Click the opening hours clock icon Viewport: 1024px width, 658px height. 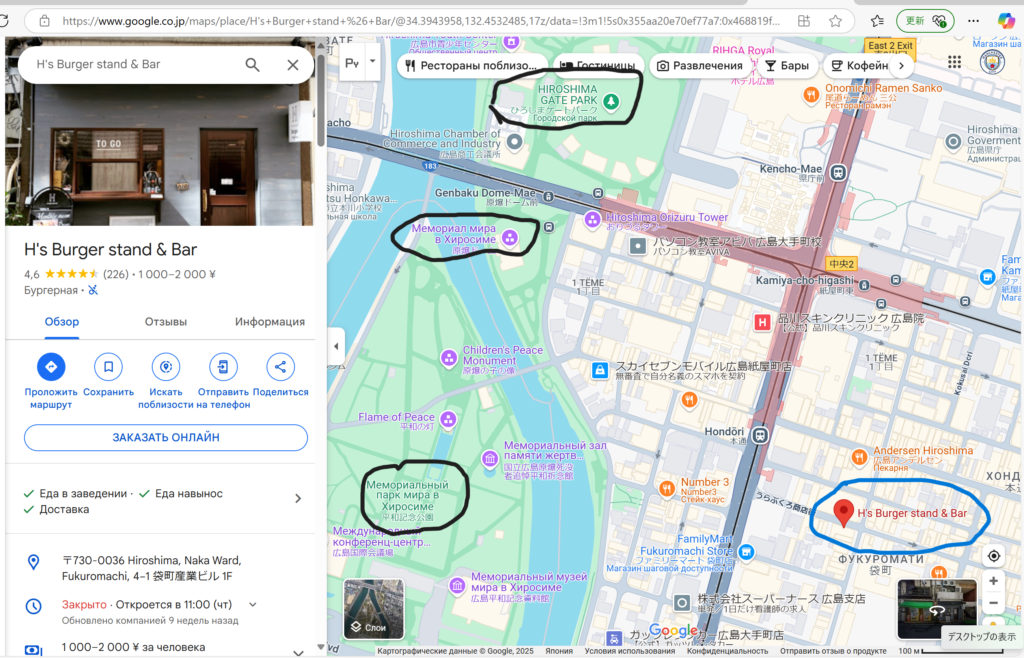click(33, 606)
